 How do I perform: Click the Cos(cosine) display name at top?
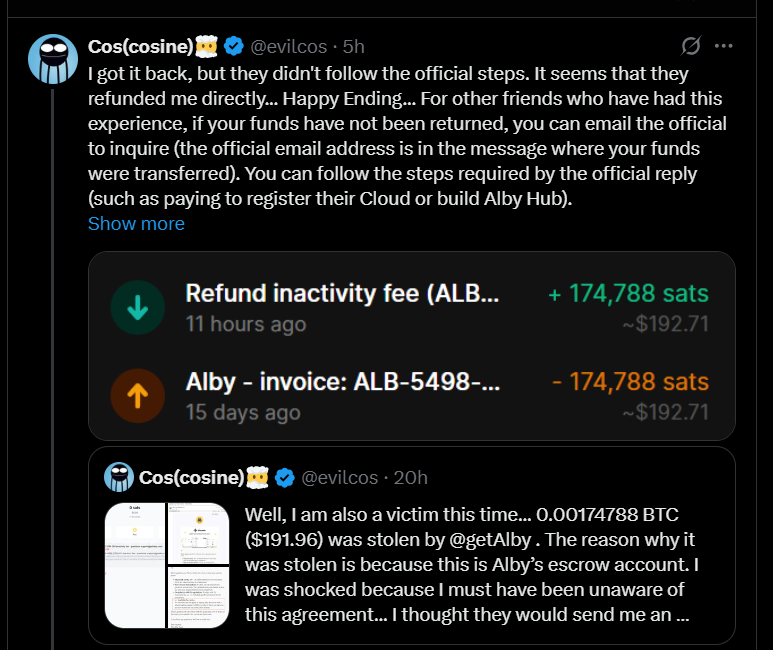(x=141, y=46)
